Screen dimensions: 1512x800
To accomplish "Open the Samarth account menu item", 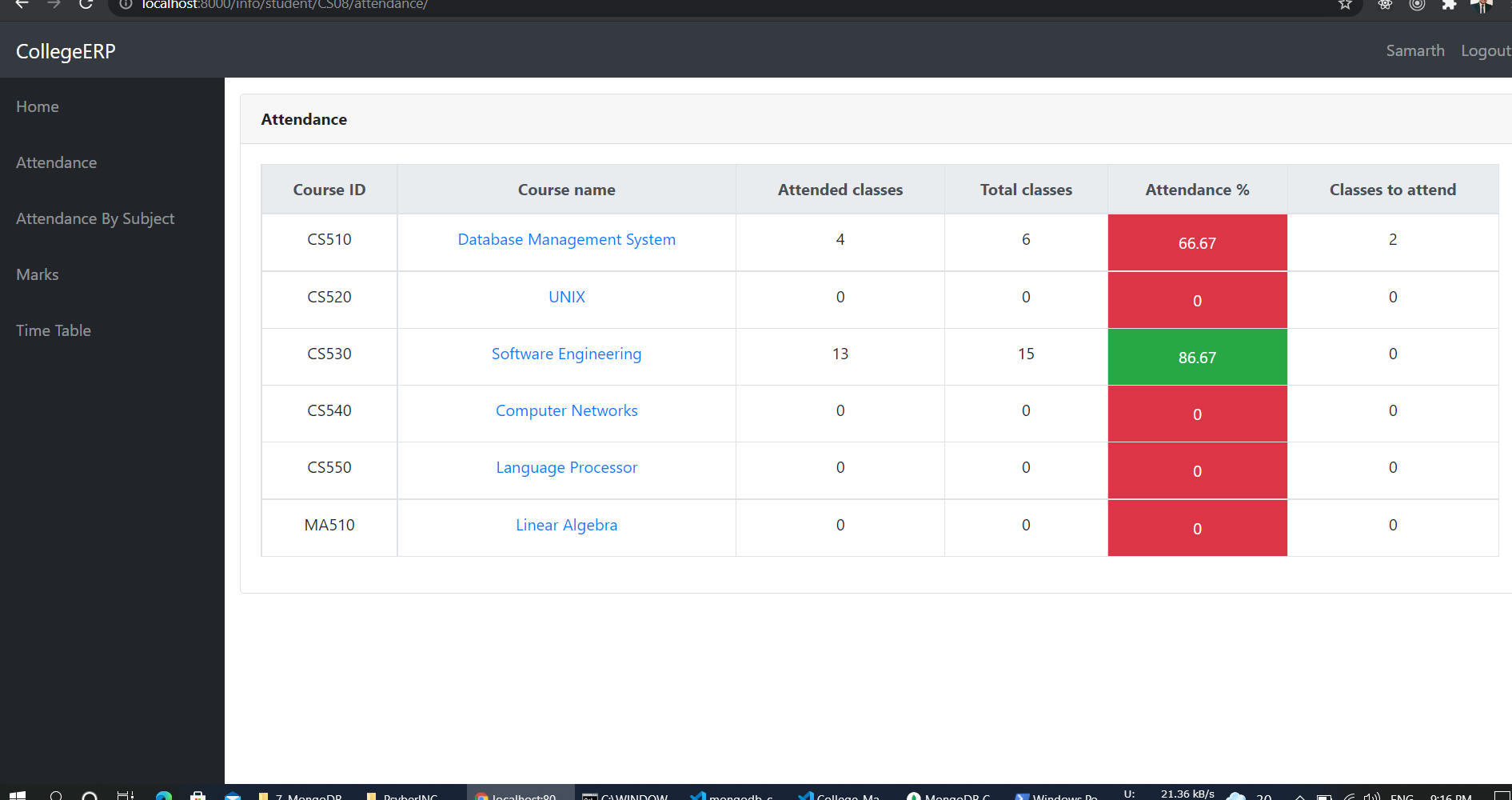I will tap(1415, 50).
